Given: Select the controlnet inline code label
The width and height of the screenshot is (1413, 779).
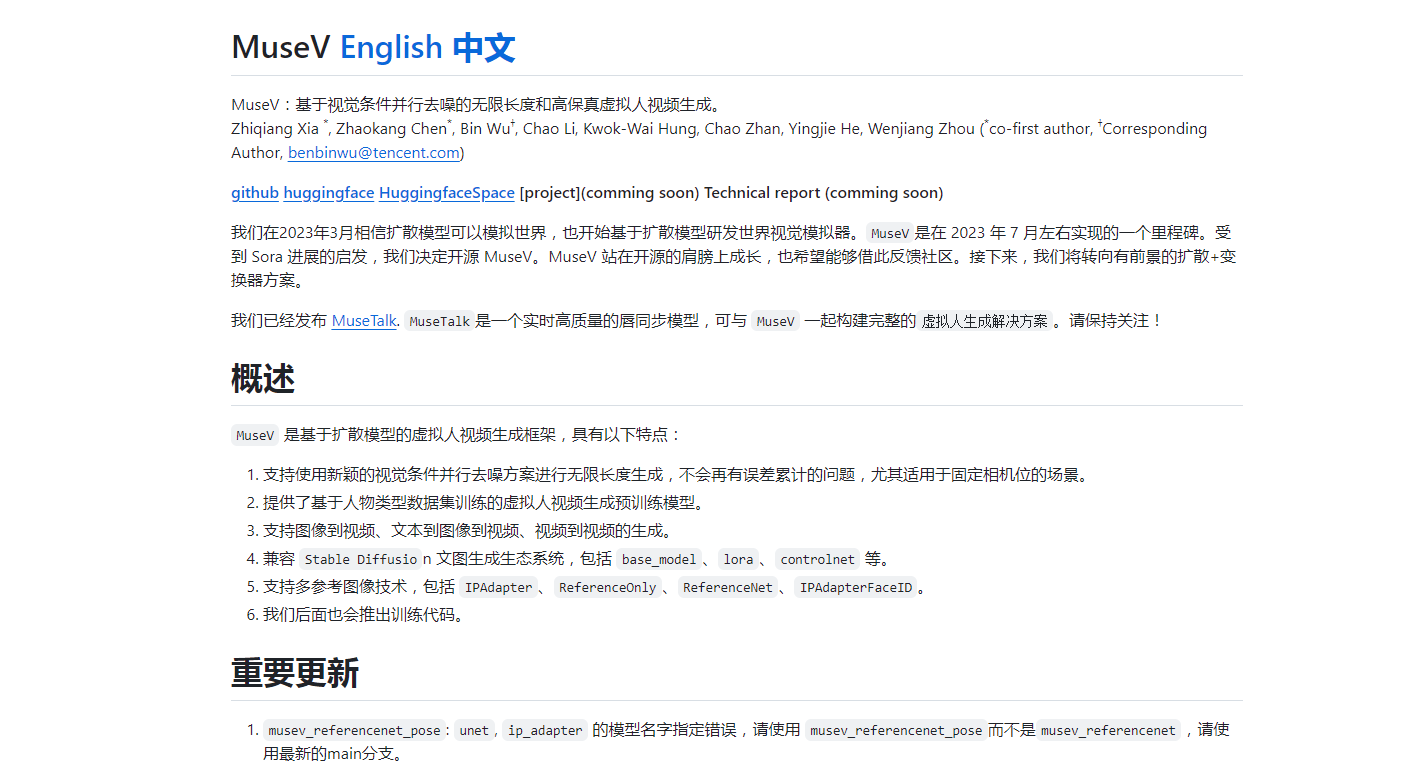Looking at the screenshot, I should [817, 559].
